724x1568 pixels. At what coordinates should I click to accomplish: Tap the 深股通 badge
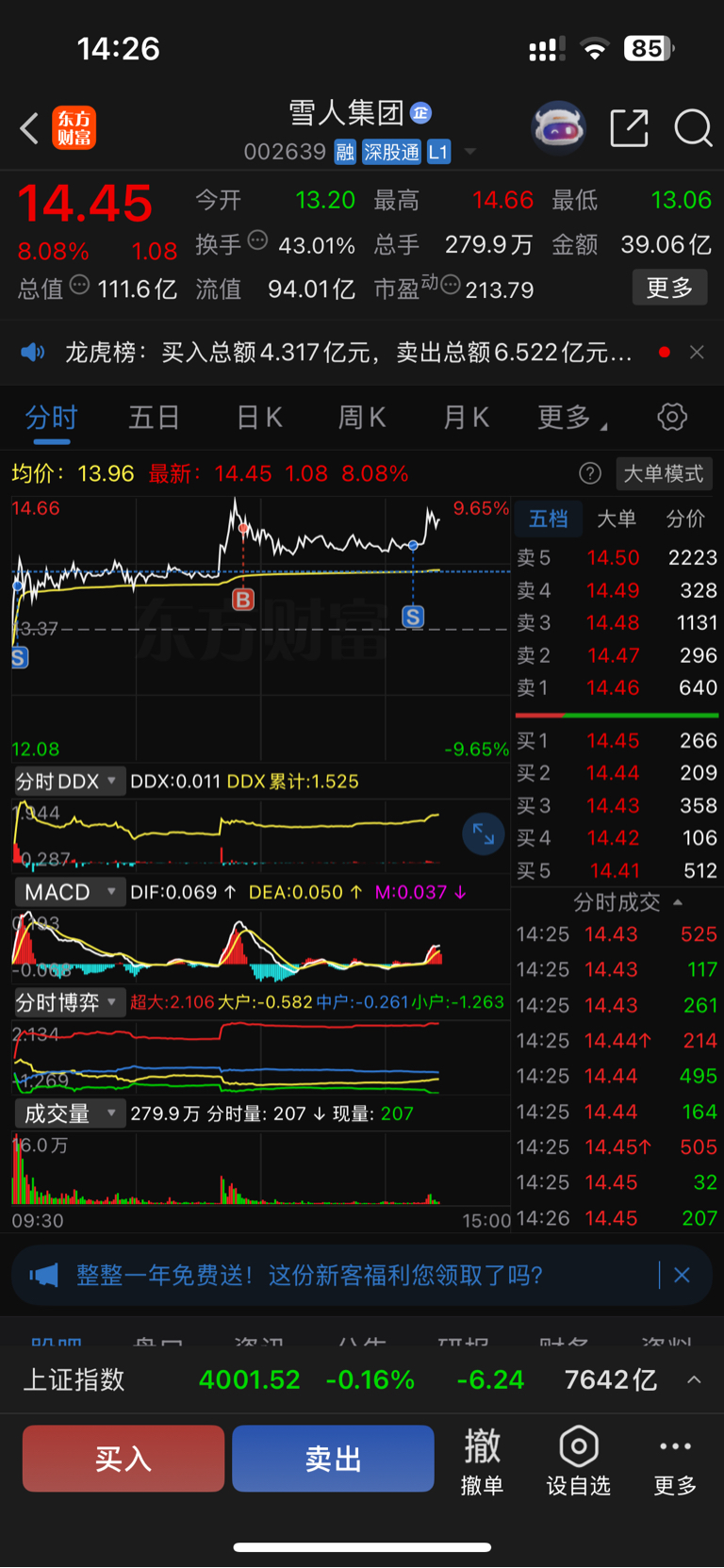[x=391, y=152]
